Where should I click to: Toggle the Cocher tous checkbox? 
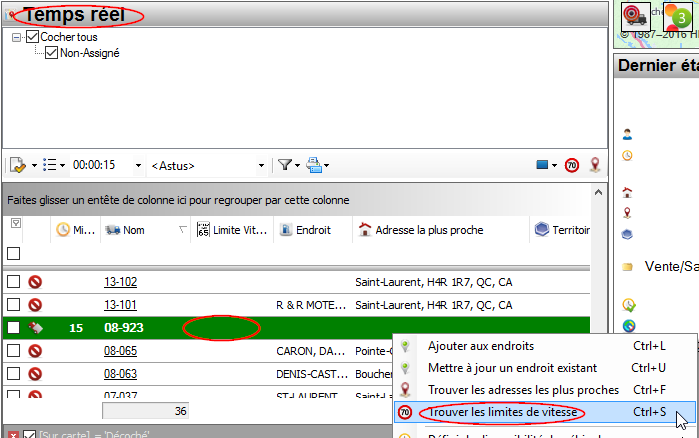coord(32,37)
